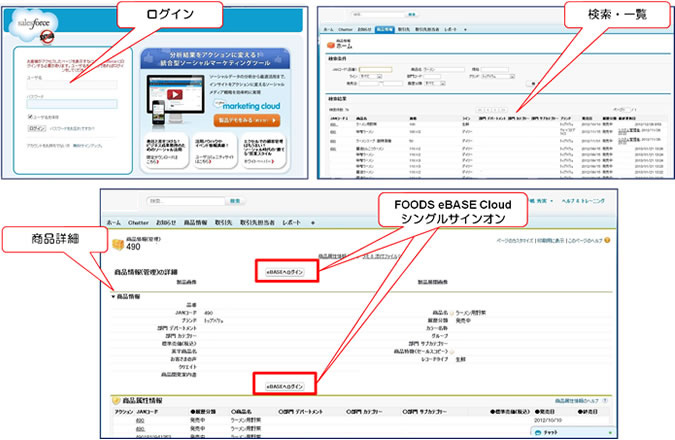Click the yellow box product icon beside 490
This screenshot has width=675, height=440.
[118, 245]
